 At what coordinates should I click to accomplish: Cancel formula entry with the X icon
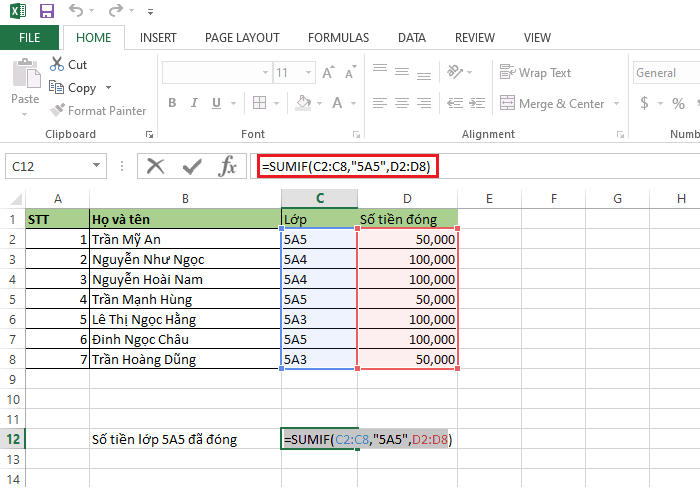[x=155, y=167]
